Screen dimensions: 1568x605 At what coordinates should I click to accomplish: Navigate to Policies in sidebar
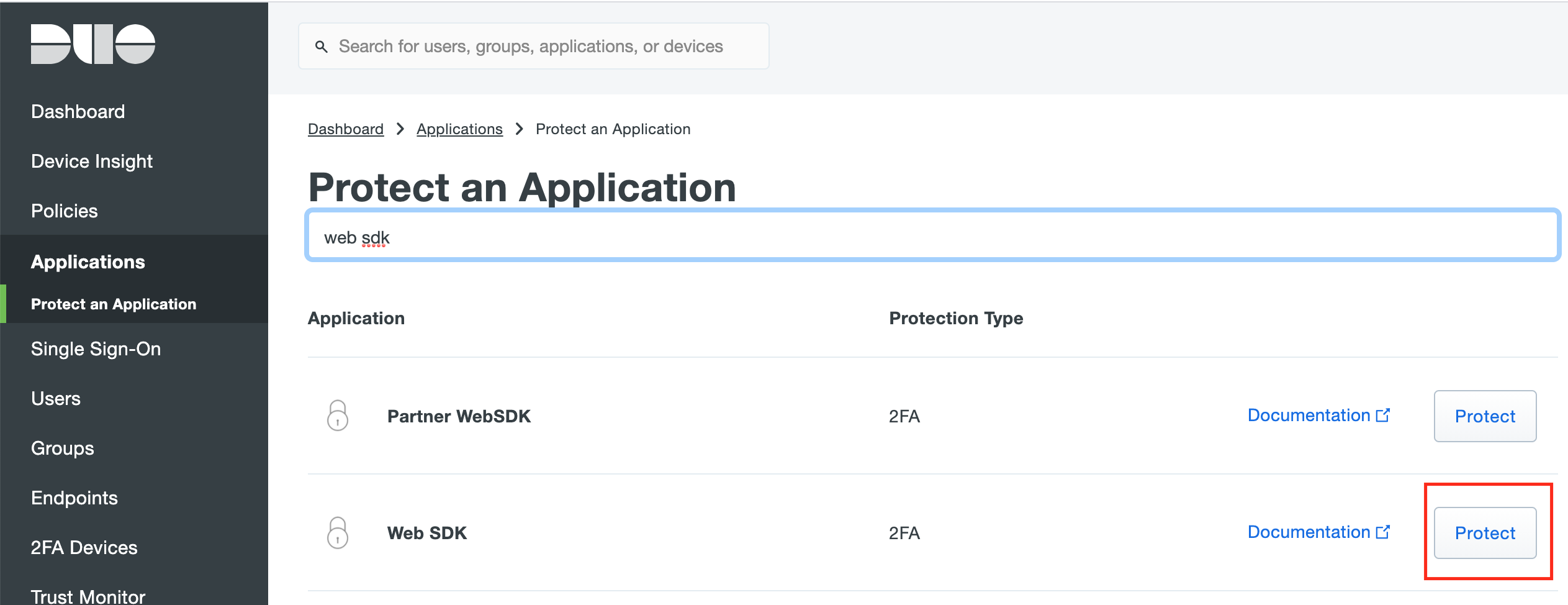(65, 211)
